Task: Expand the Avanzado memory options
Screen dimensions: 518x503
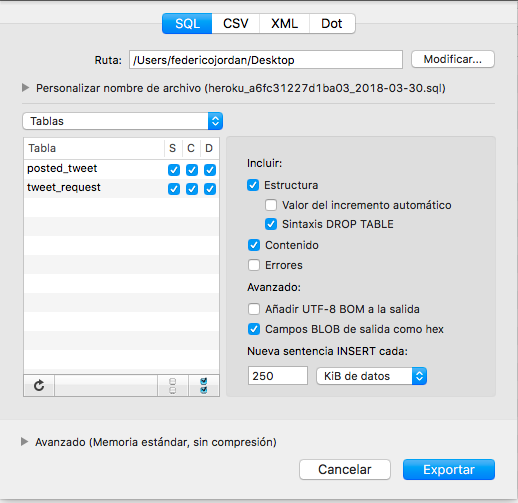Action: [24, 442]
